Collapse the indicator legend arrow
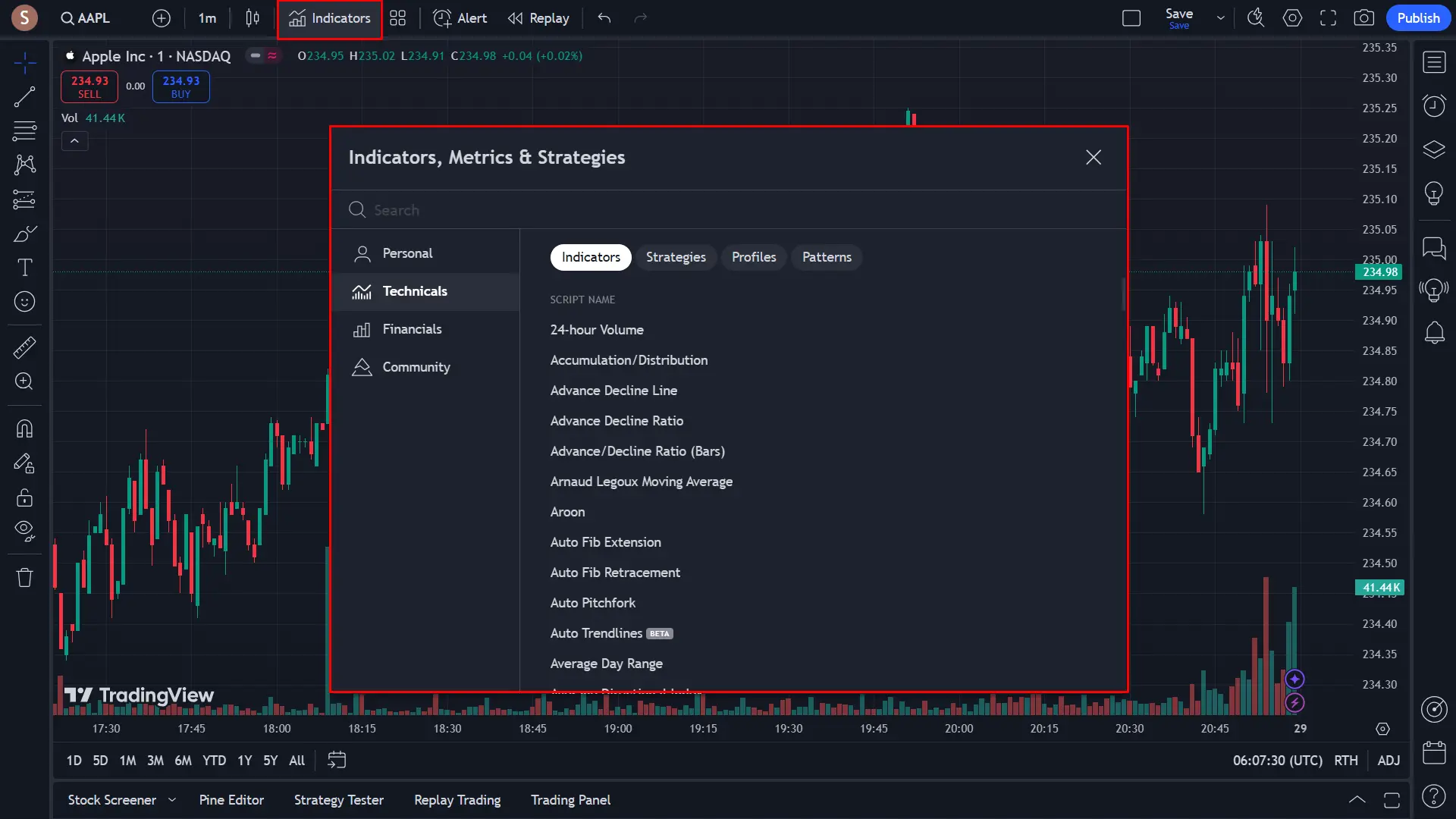This screenshot has width=1456, height=819. click(74, 141)
